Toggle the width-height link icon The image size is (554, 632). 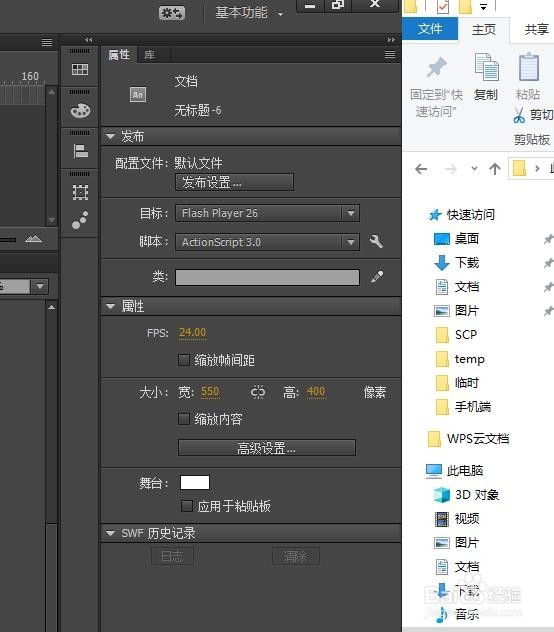(x=258, y=392)
